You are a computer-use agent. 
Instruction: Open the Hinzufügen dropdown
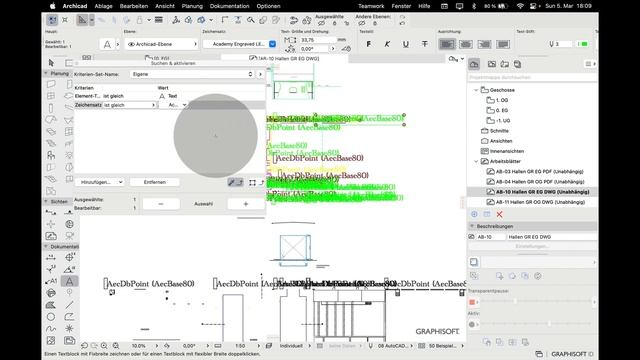point(100,182)
